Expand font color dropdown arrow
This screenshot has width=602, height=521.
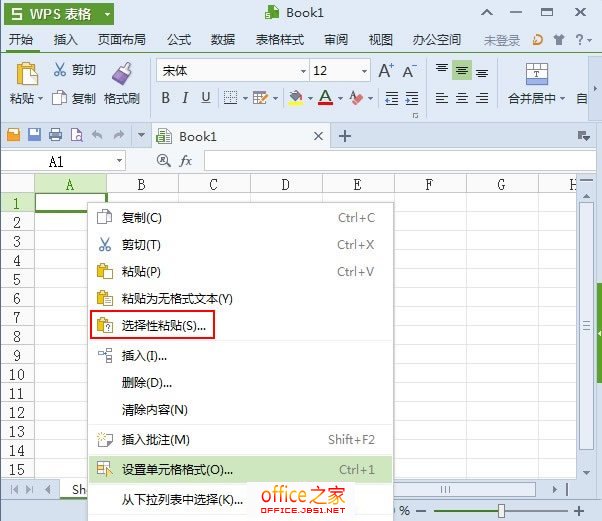(340, 99)
